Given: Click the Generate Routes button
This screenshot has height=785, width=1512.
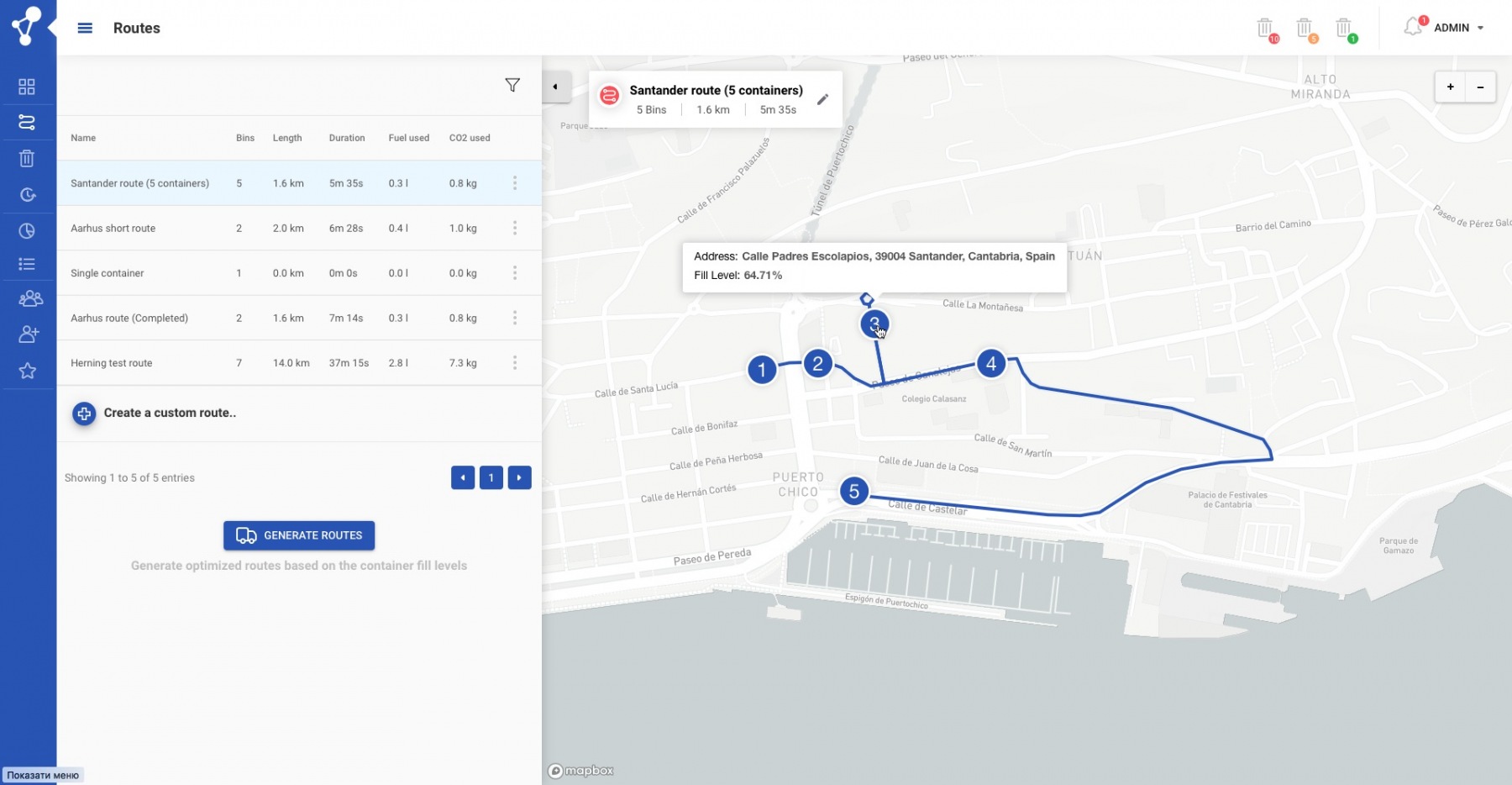Looking at the screenshot, I should pyautogui.click(x=299, y=535).
